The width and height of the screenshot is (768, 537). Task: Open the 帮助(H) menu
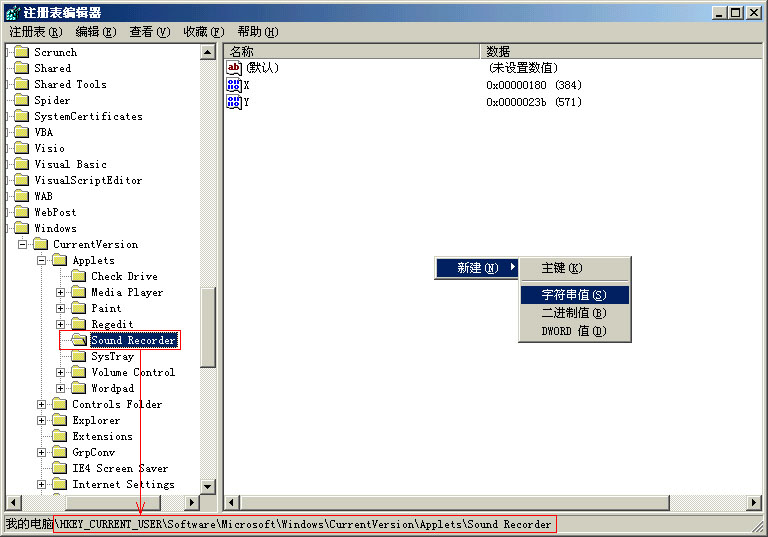(x=258, y=32)
